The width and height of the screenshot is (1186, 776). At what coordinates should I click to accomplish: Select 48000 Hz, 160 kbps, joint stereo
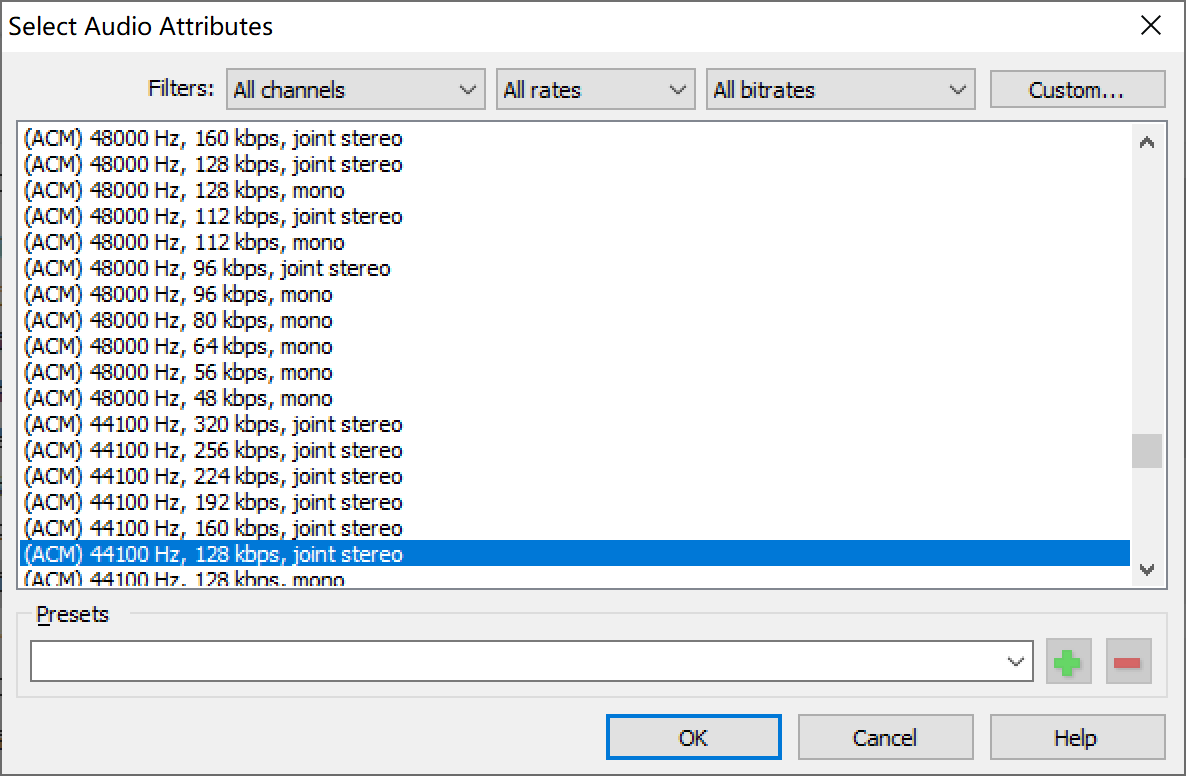pos(212,139)
